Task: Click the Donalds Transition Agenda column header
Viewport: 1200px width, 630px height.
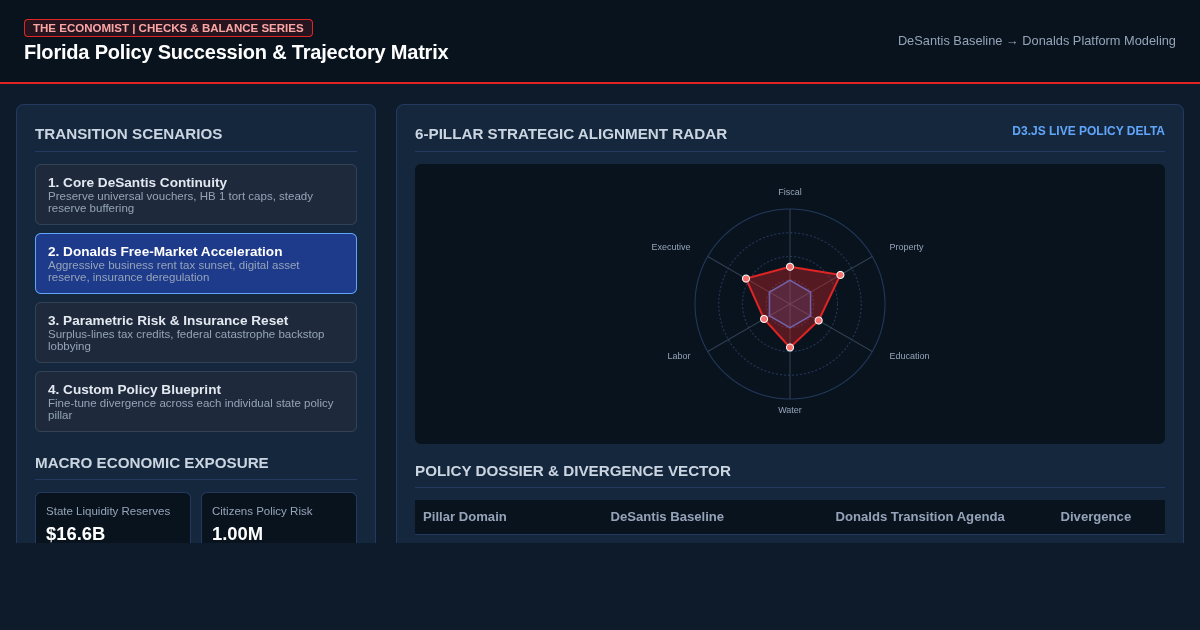Action: pos(920,517)
